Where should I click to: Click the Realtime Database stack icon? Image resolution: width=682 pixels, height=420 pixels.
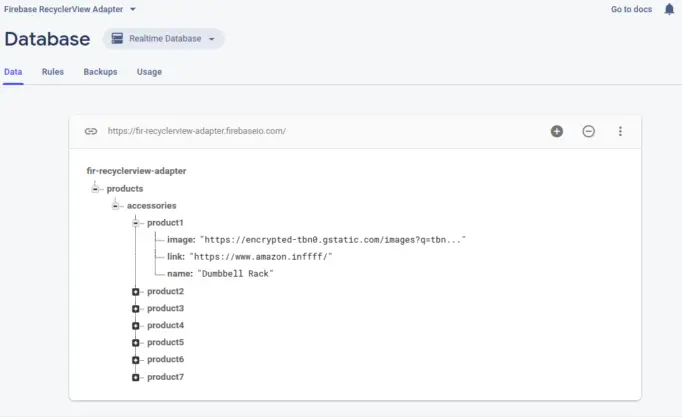(117, 39)
